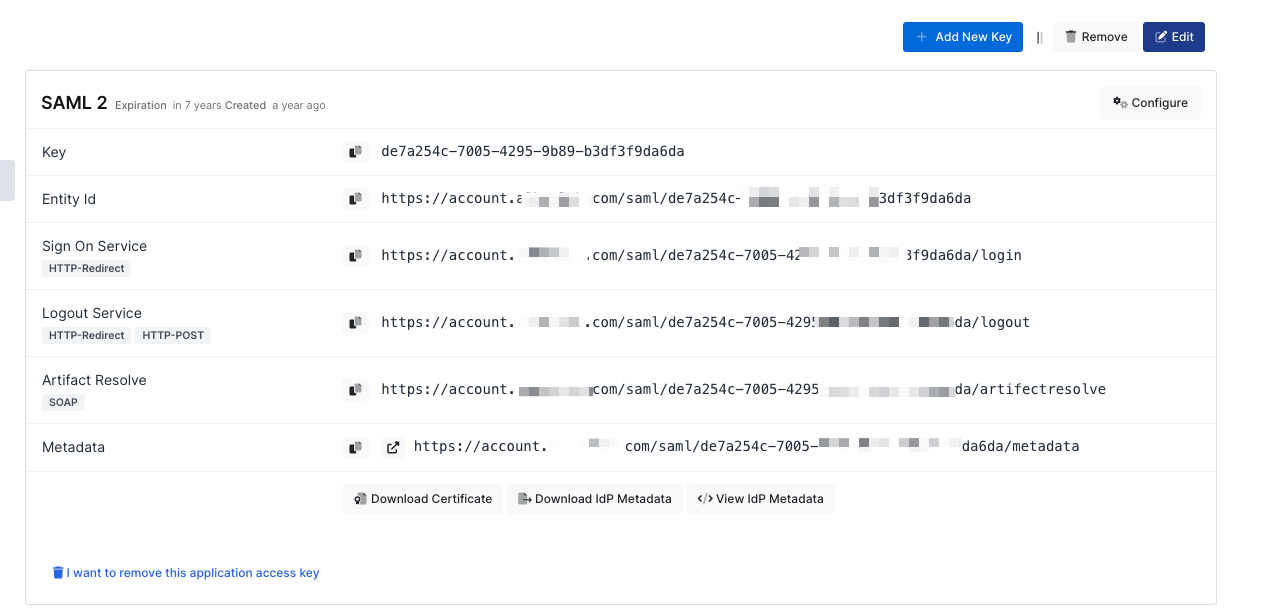Click the Add New Key button
The image size is (1261, 615).
coord(962,37)
